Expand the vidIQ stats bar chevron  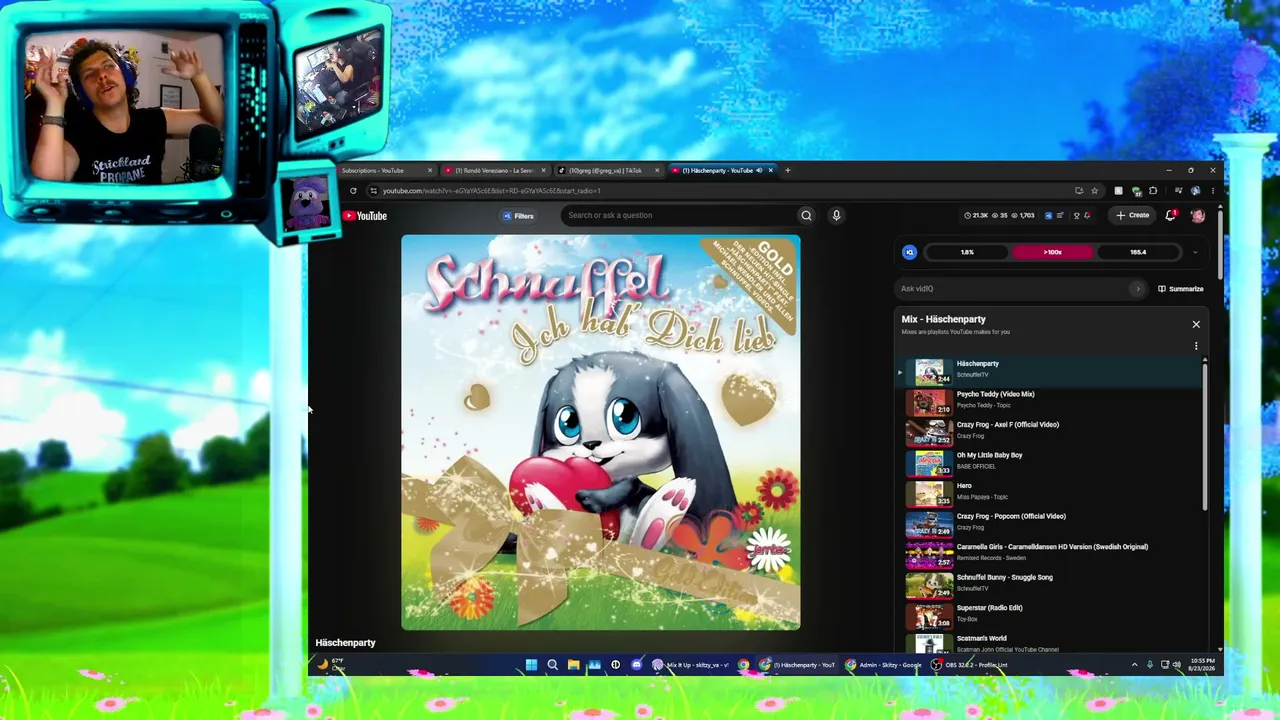(1195, 252)
